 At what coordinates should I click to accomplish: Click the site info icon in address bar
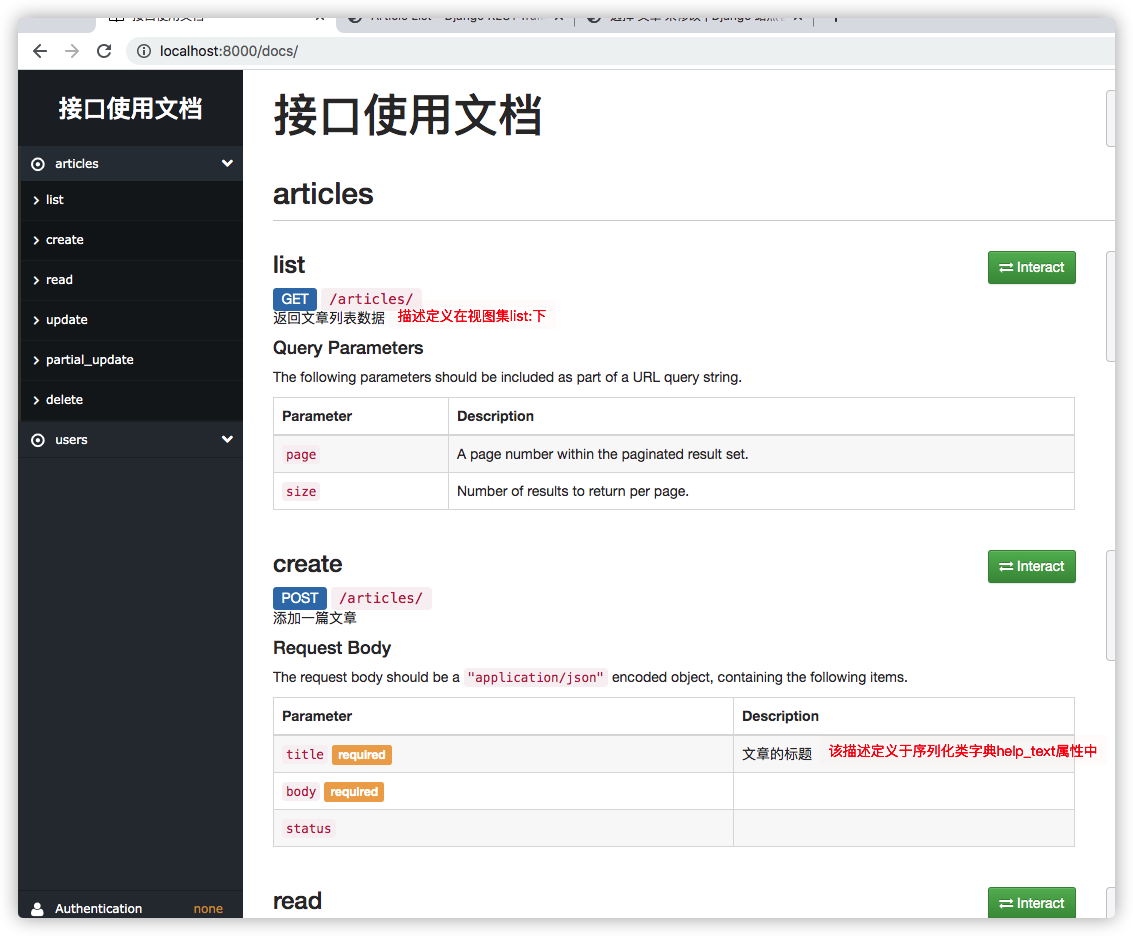point(144,51)
